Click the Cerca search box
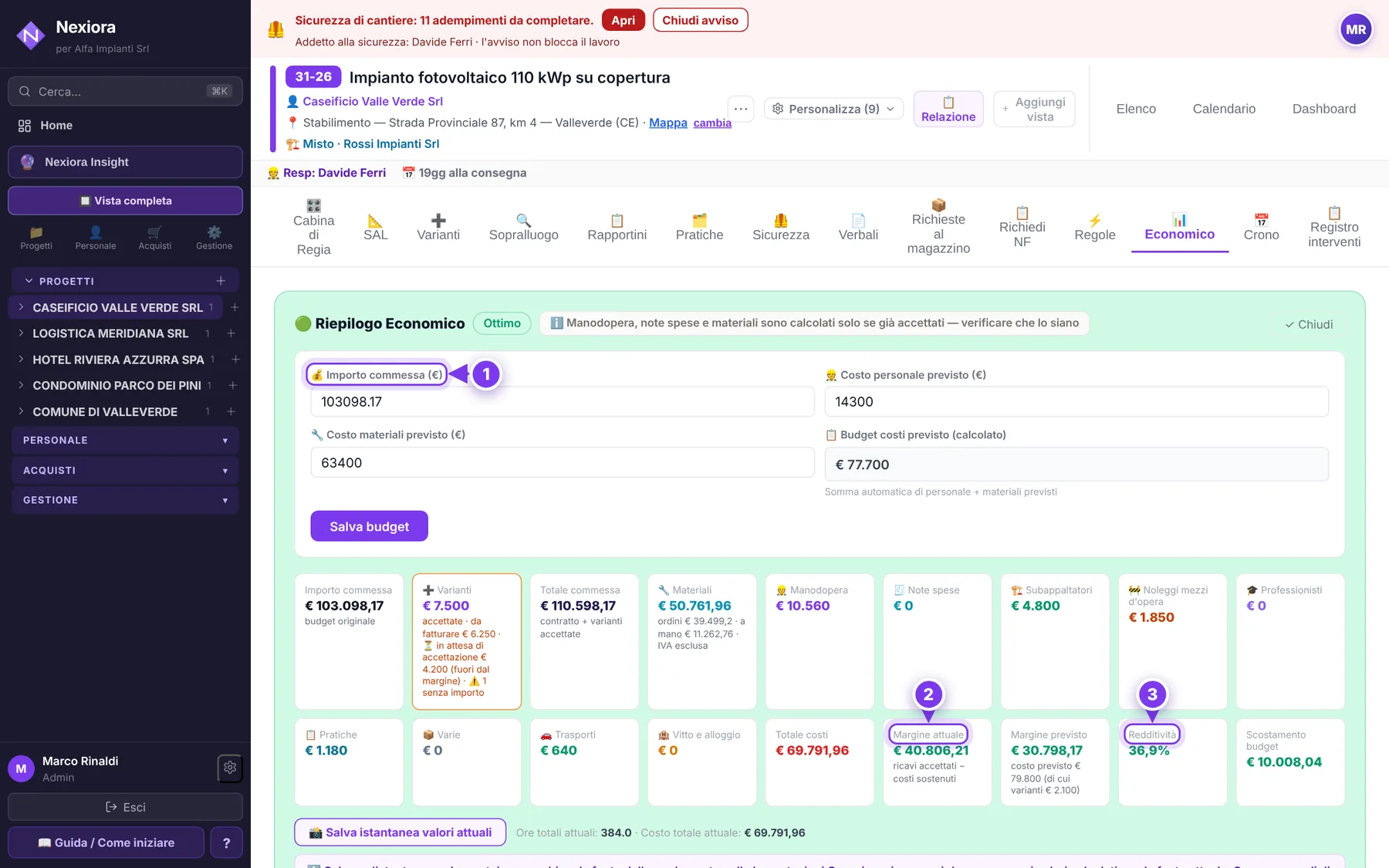 point(125,91)
